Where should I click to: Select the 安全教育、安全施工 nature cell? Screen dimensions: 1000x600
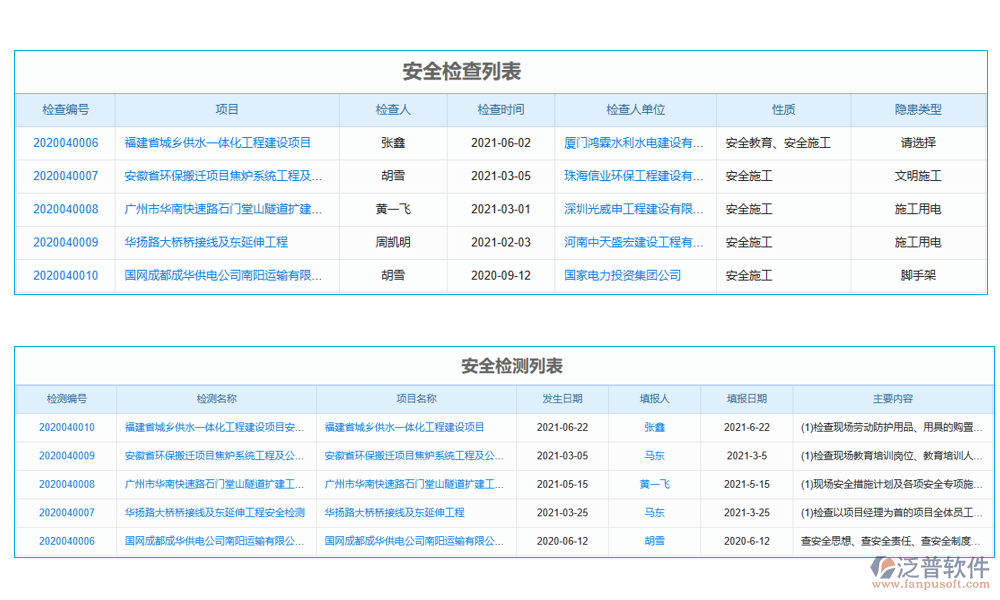(778, 143)
